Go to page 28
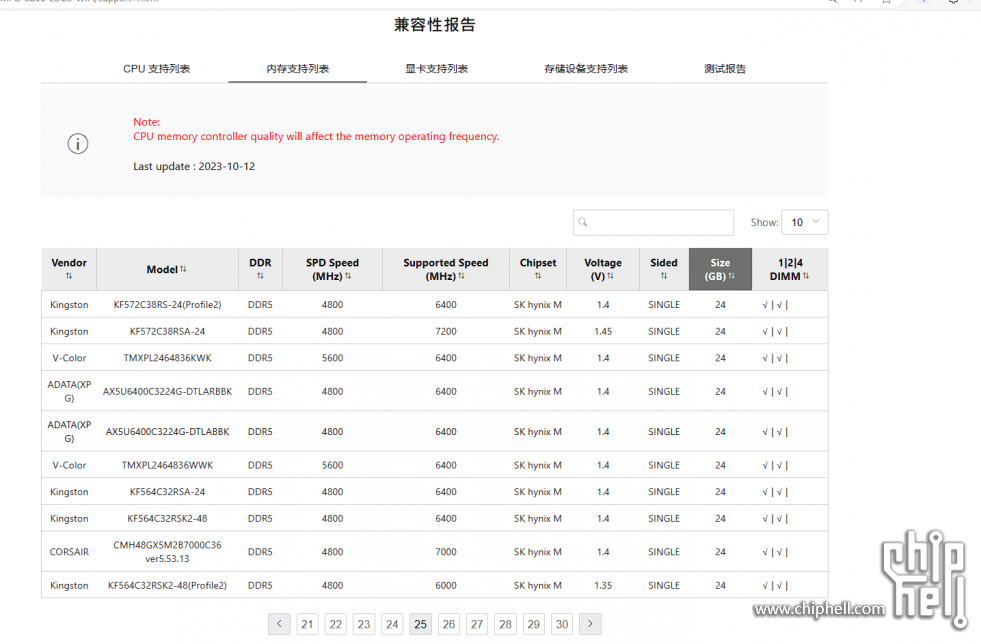The width and height of the screenshot is (981, 644). (506, 624)
